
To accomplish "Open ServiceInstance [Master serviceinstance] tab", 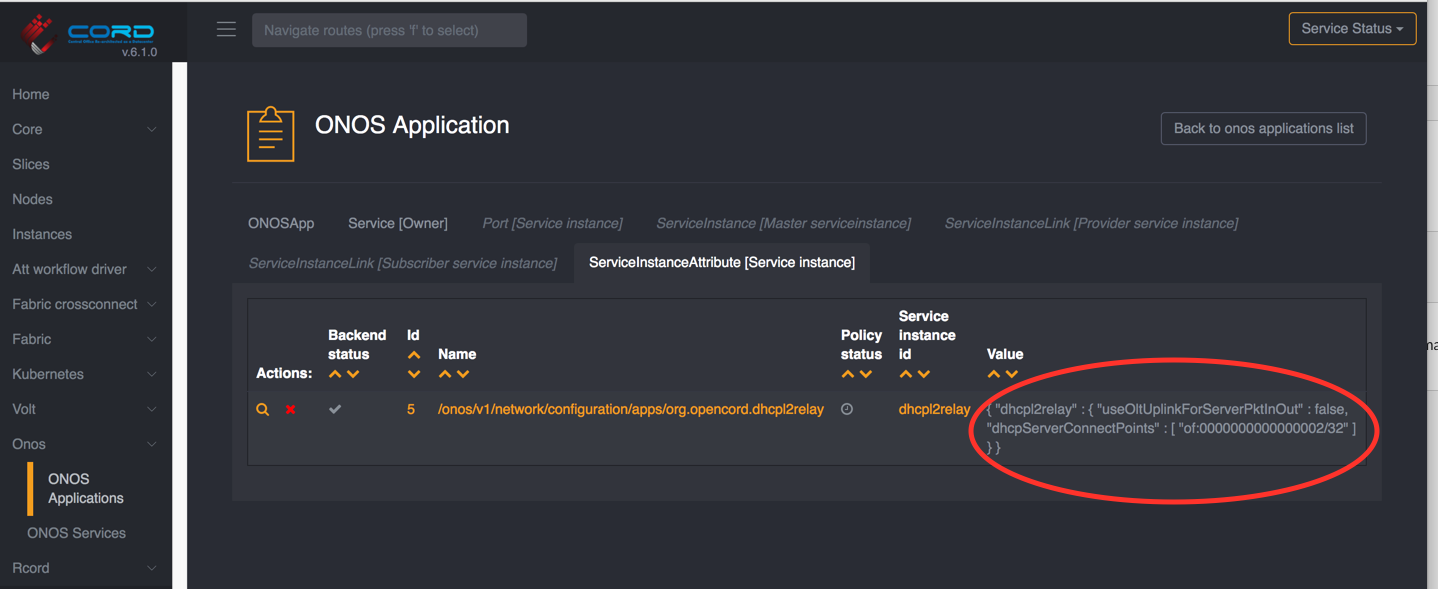I will (x=783, y=223).
